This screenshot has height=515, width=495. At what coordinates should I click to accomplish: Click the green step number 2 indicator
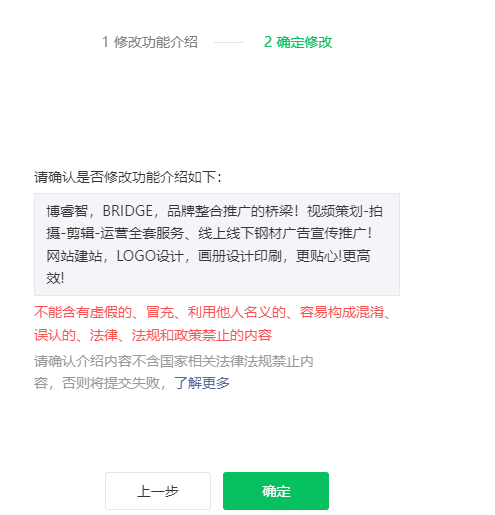[x=268, y=42]
